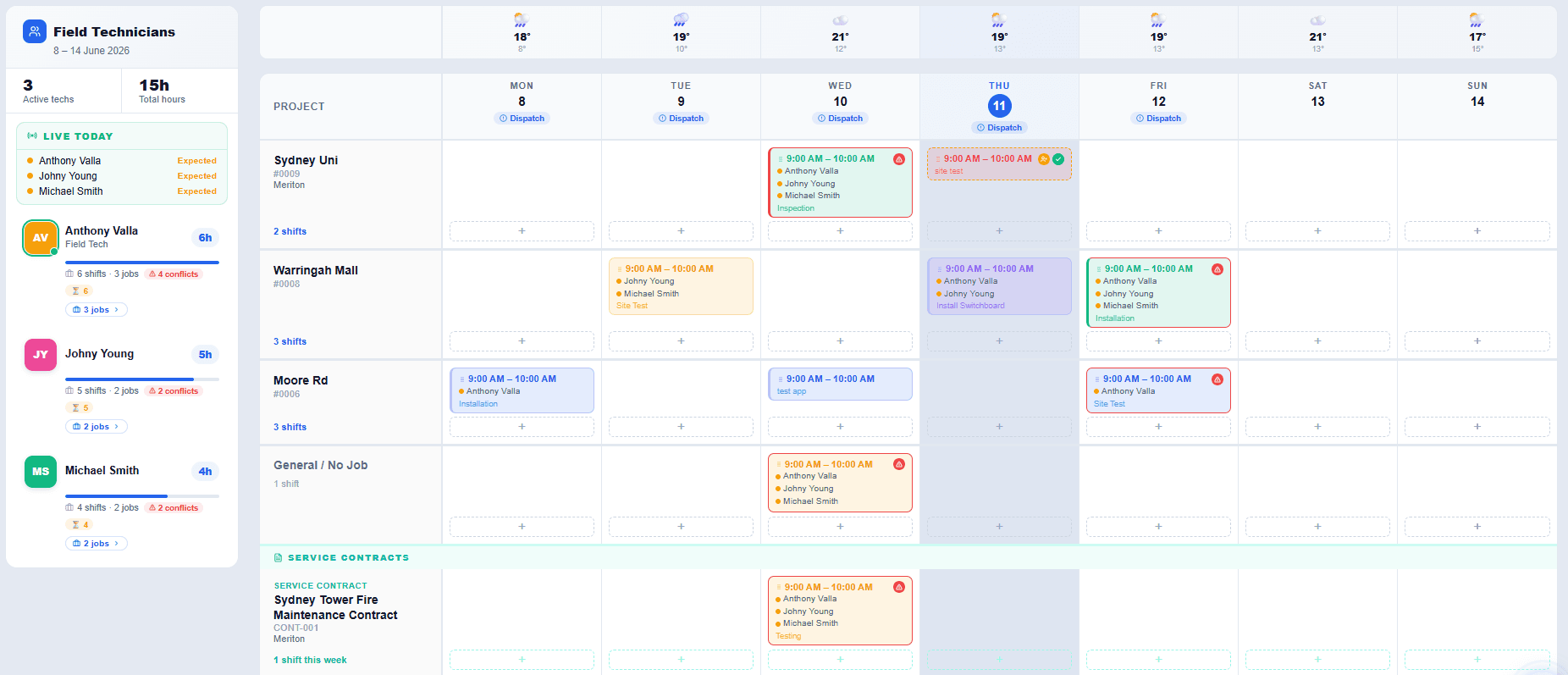Click the Field Technicians people icon

click(35, 32)
